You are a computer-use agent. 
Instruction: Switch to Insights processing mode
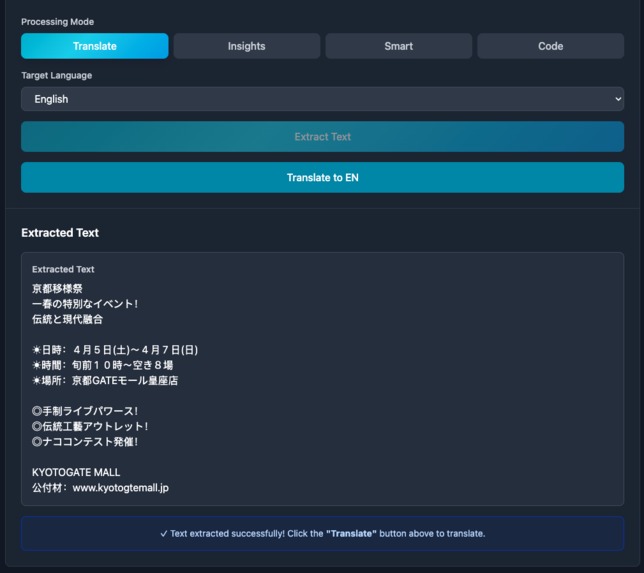246,46
